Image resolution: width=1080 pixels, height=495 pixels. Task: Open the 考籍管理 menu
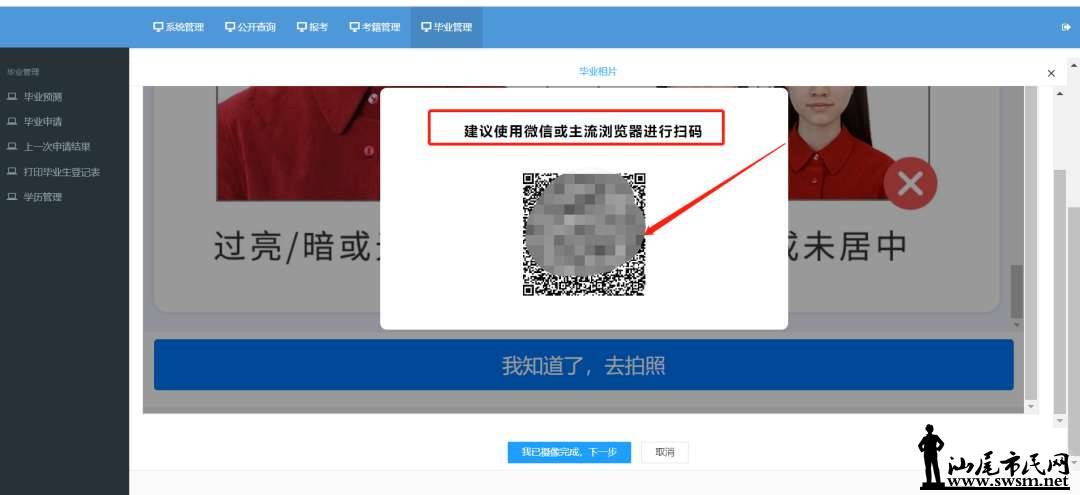point(375,28)
